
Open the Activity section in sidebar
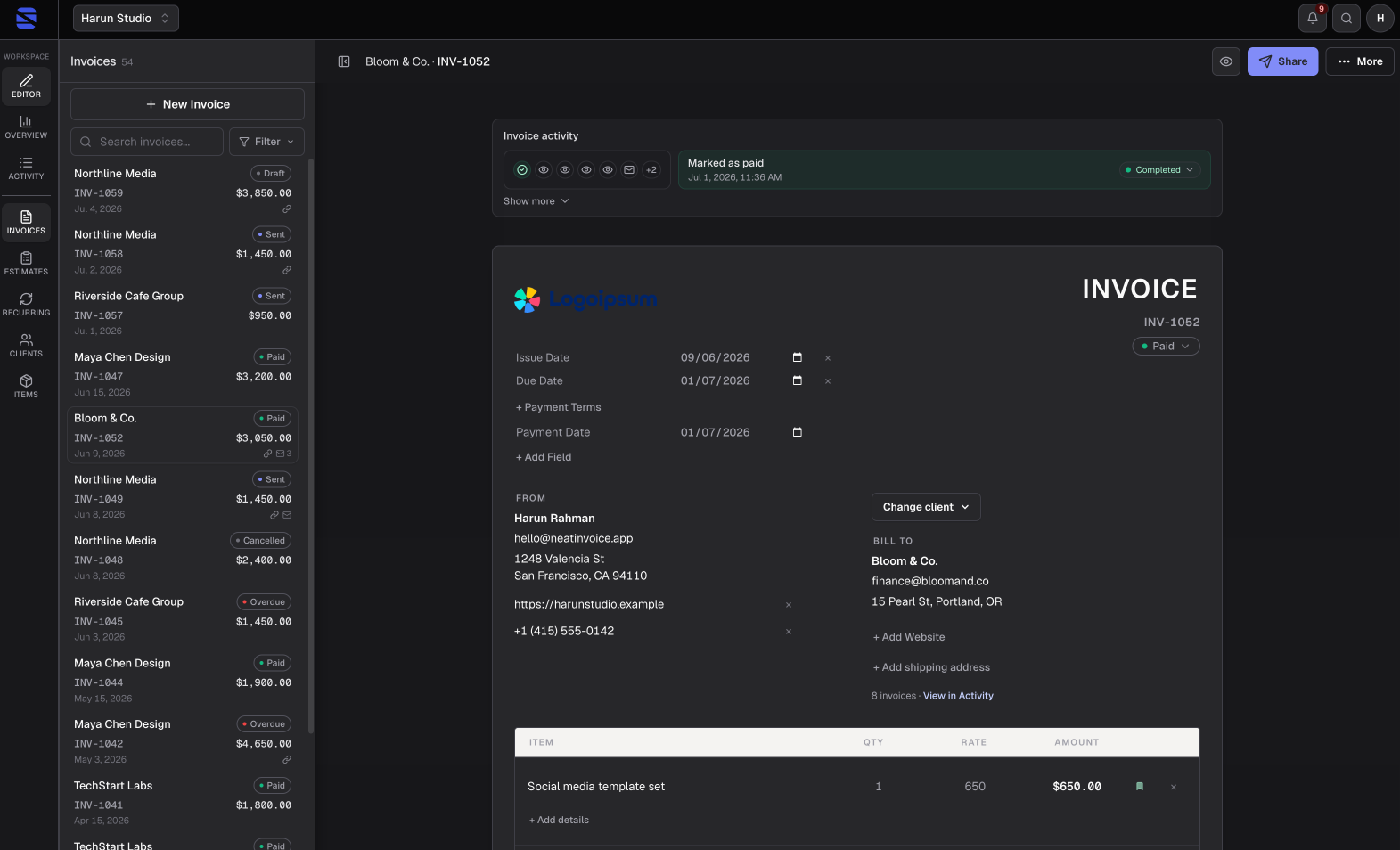[26, 168]
